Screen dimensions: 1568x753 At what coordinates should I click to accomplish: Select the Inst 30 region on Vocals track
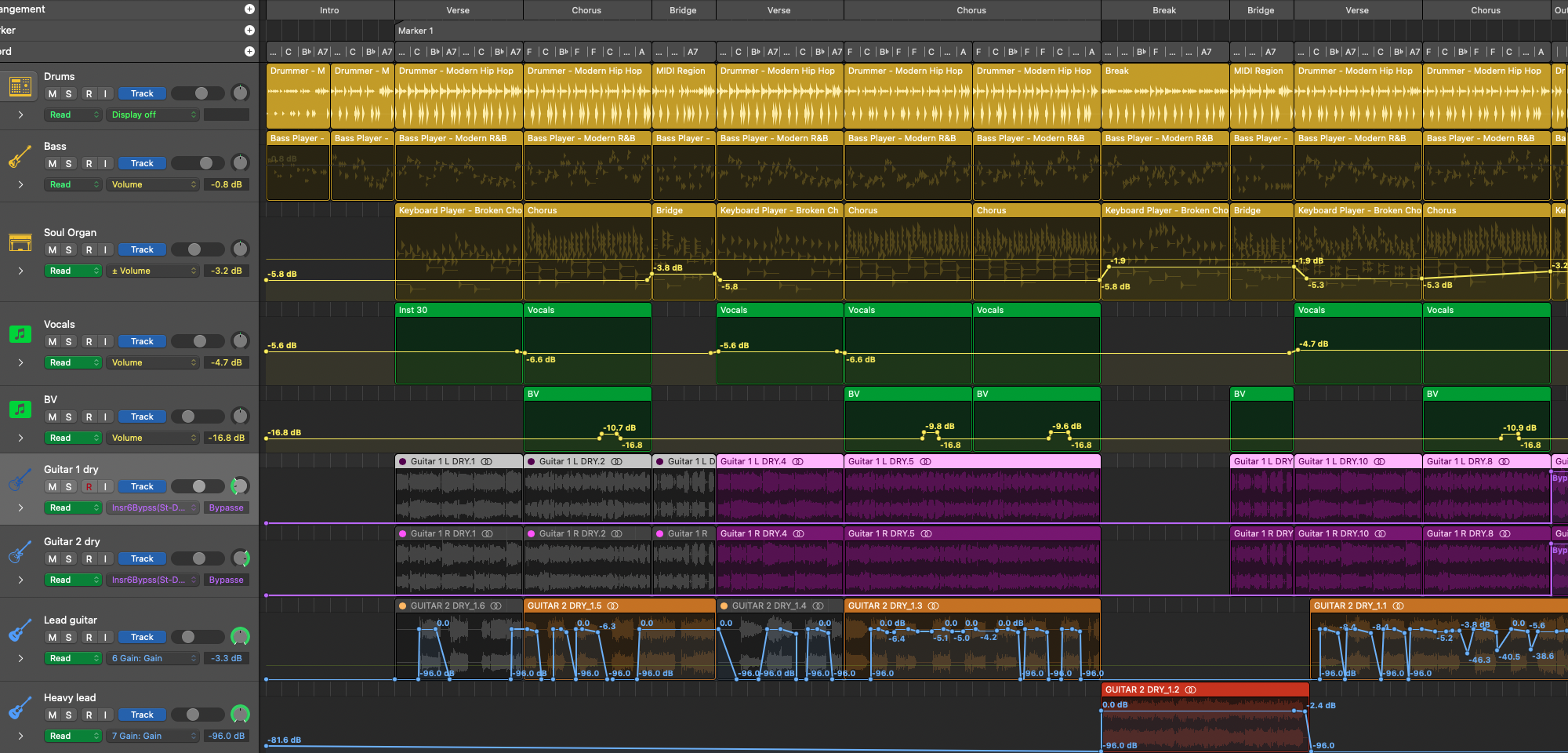point(459,343)
